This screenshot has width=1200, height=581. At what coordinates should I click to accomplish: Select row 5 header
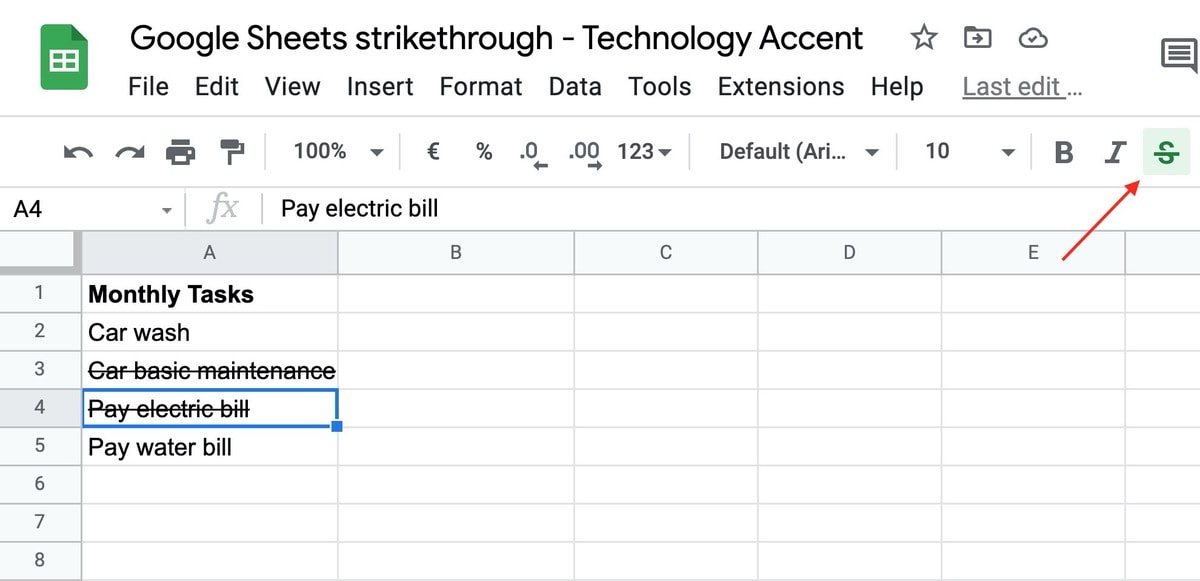[40, 445]
